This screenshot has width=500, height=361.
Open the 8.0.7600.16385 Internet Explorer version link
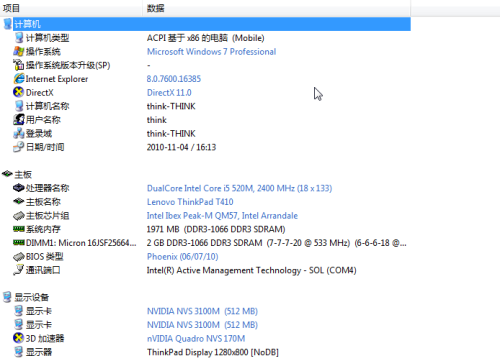point(174,79)
